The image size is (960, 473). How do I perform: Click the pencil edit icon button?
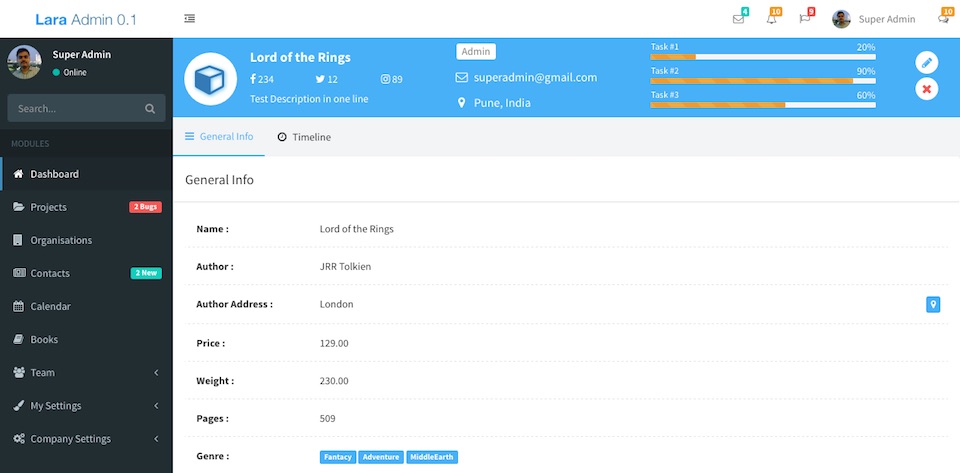click(x=927, y=62)
